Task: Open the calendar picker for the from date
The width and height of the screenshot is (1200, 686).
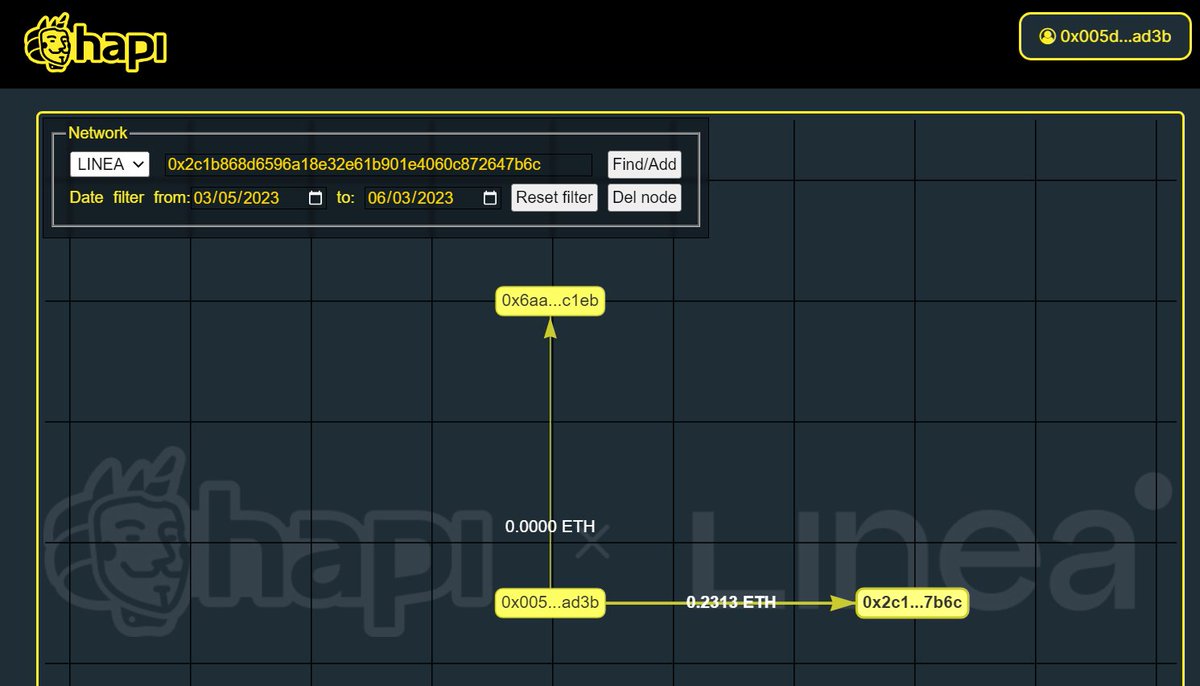Action: pos(315,198)
